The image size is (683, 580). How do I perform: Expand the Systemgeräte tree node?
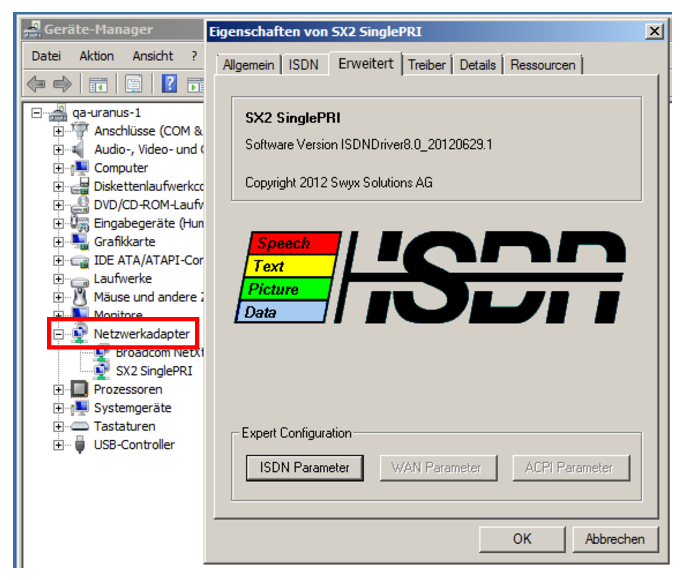tap(59, 408)
